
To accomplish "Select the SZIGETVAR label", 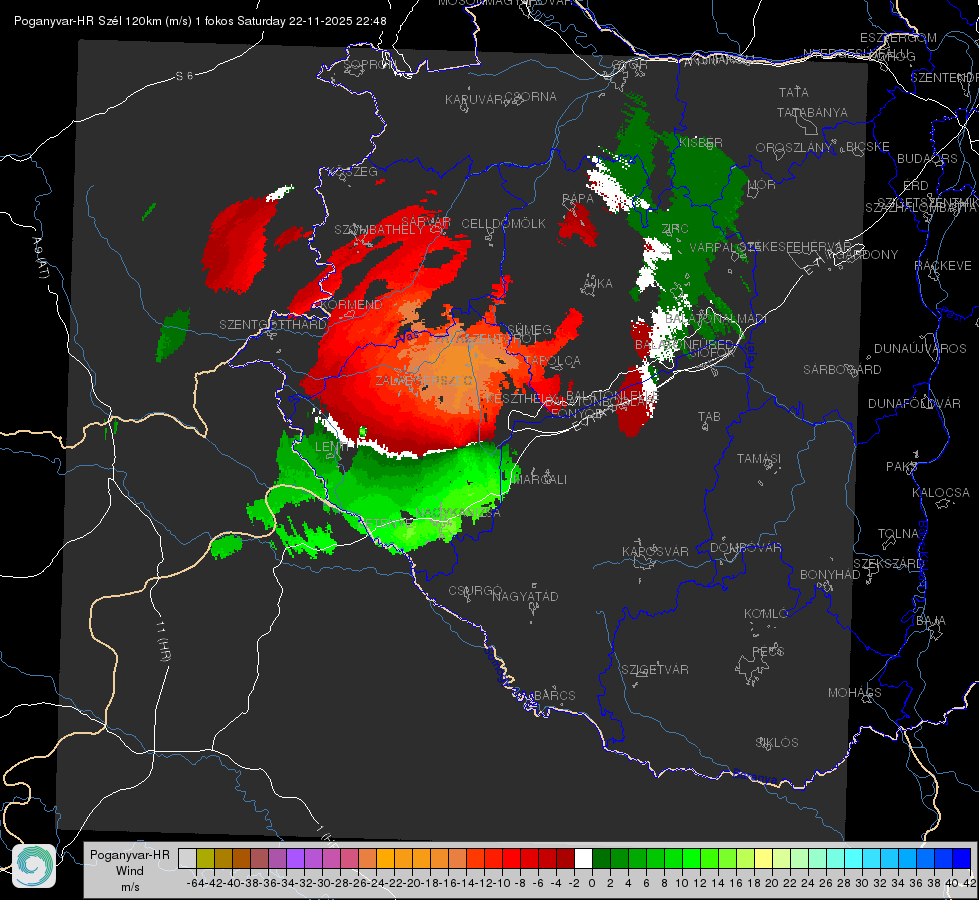I will pyautogui.click(x=655, y=670).
